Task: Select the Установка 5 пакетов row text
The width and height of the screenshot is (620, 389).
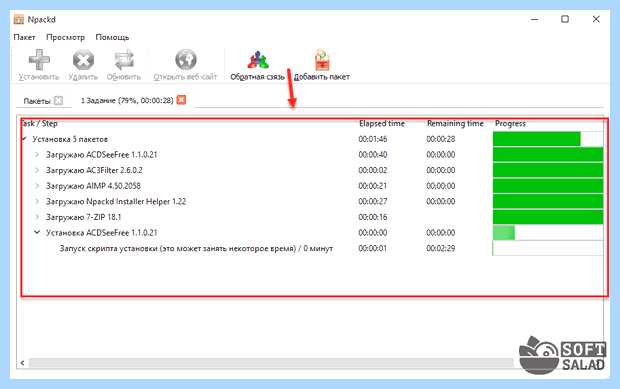Action: click(x=70, y=139)
